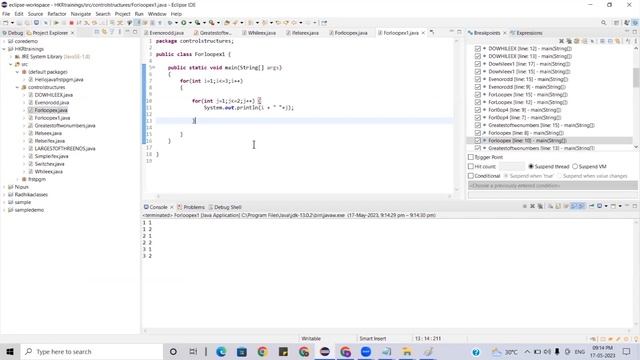Click Link with Editor icon in Project Explorer
This screenshot has width=640, height=360.
pos(104,32)
